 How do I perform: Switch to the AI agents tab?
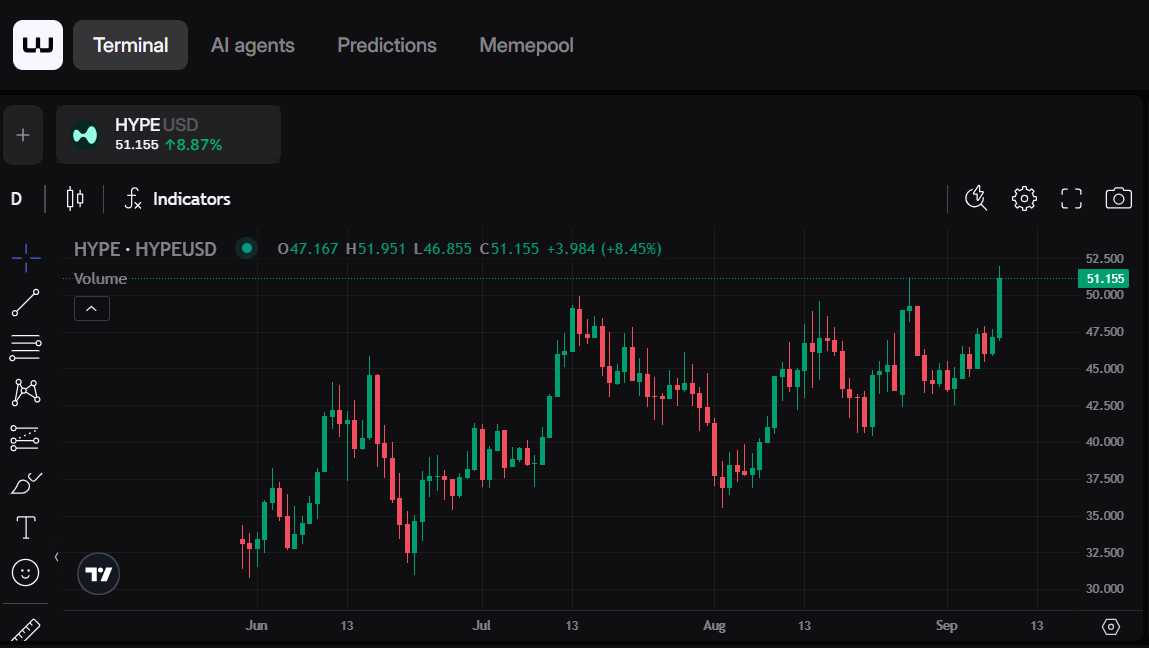coord(252,45)
